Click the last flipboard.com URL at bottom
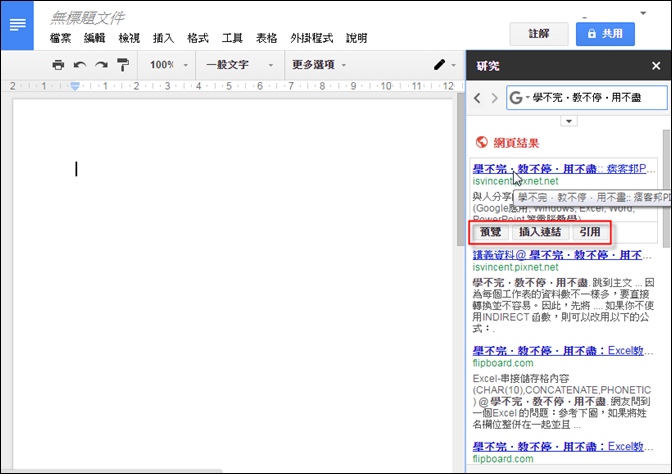Viewport: 672px width, 474px height. point(503,459)
